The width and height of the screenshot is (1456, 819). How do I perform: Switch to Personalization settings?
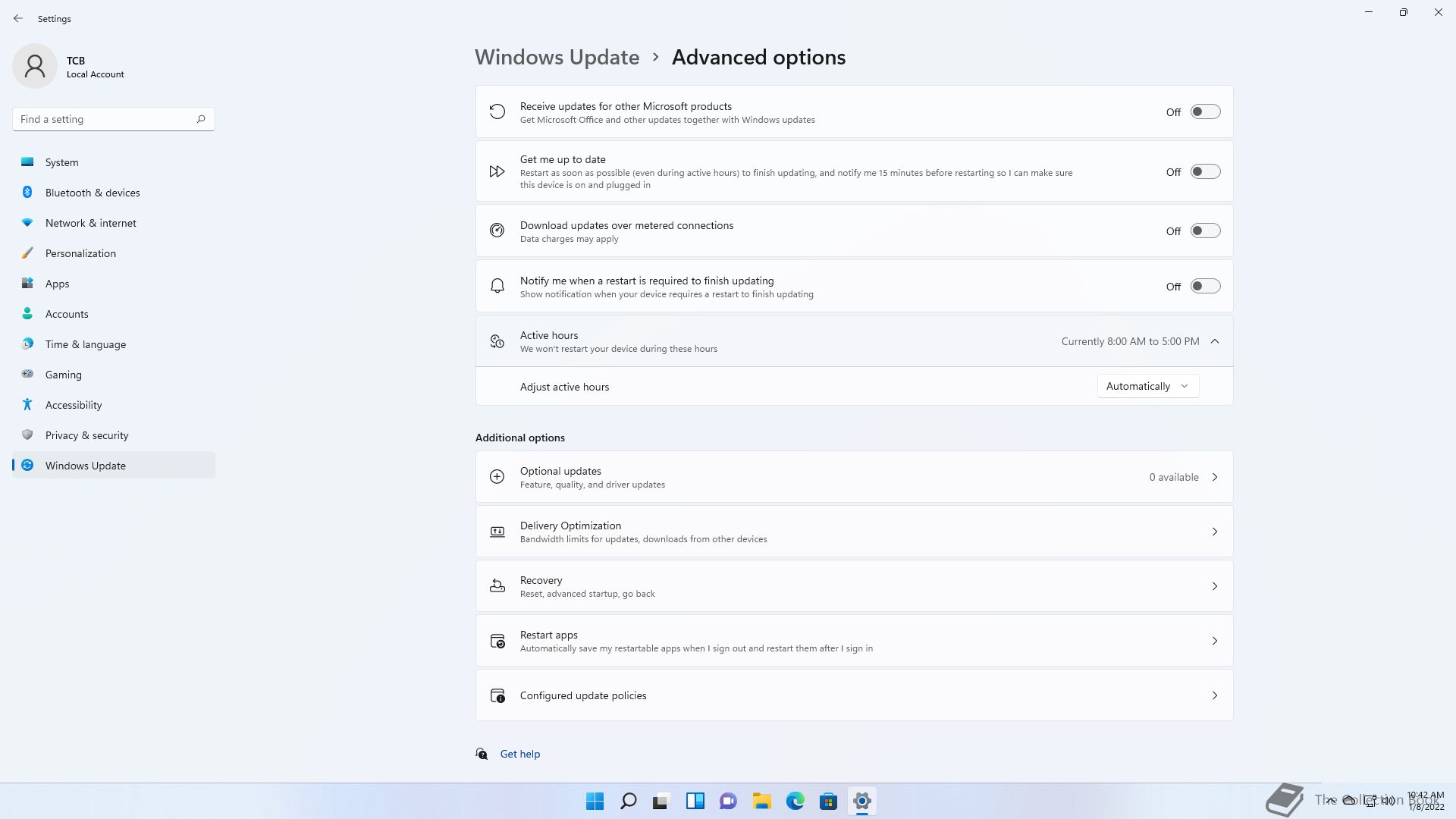(x=114, y=253)
